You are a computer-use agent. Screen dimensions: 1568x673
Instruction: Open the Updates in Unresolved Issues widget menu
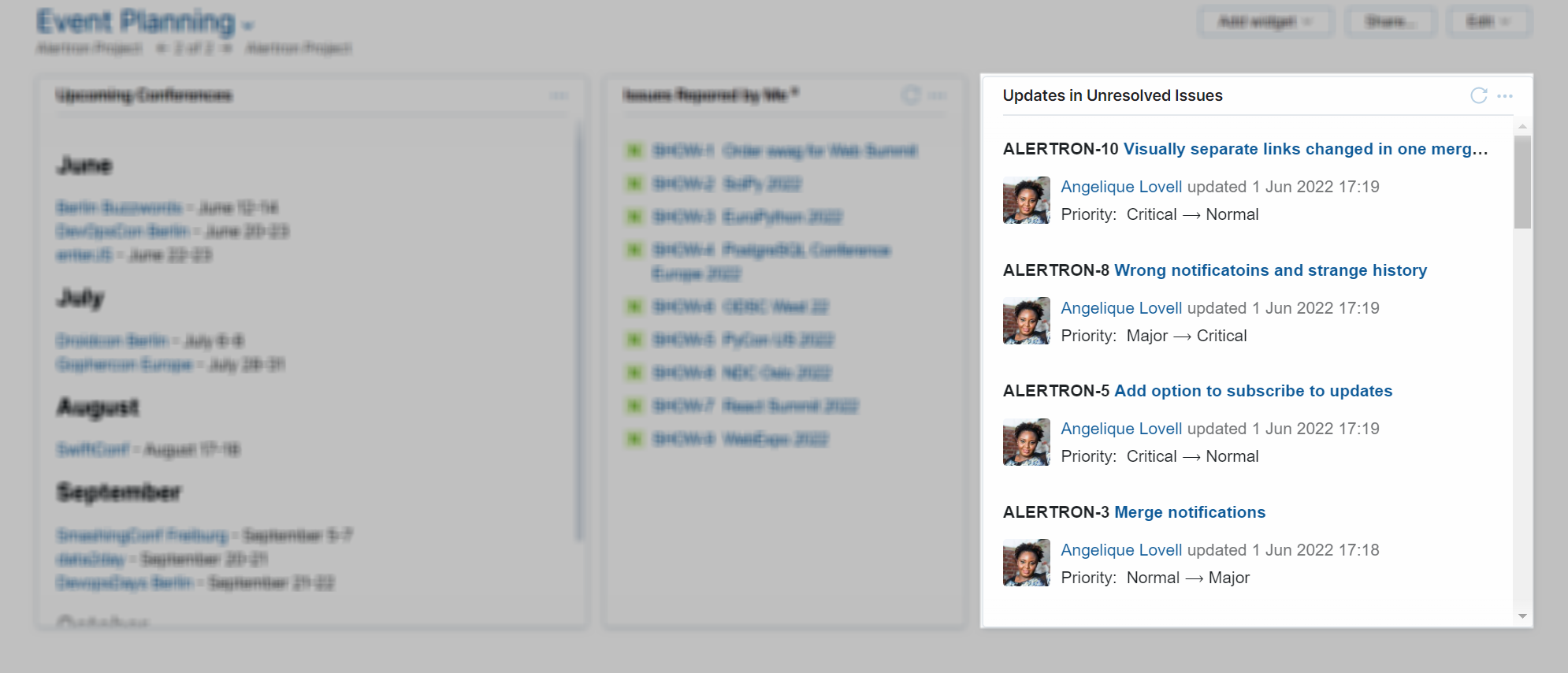point(1506,95)
